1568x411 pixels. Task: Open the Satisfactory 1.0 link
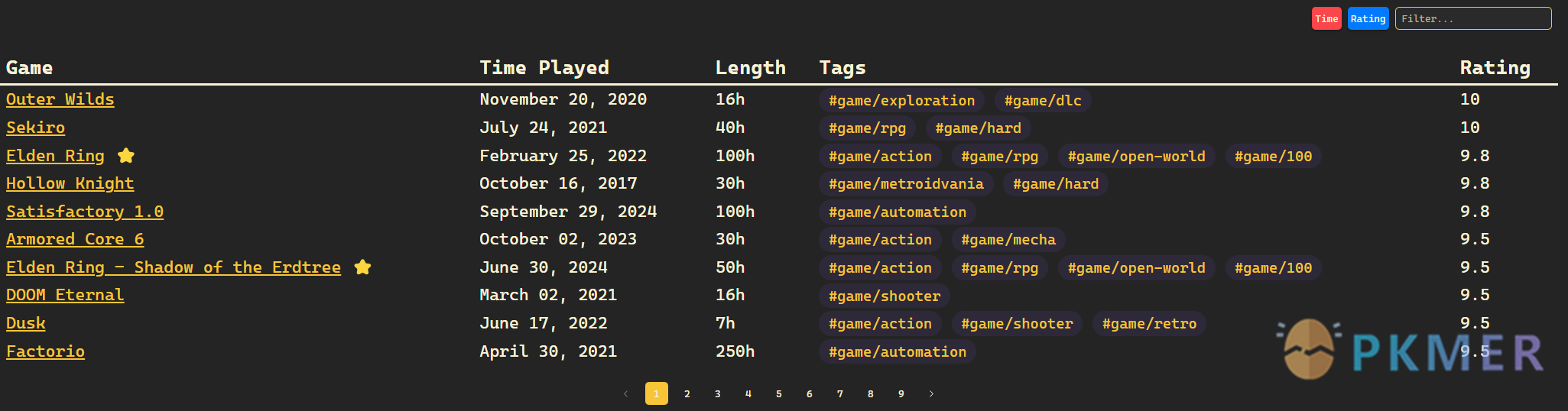pos(85,212)
